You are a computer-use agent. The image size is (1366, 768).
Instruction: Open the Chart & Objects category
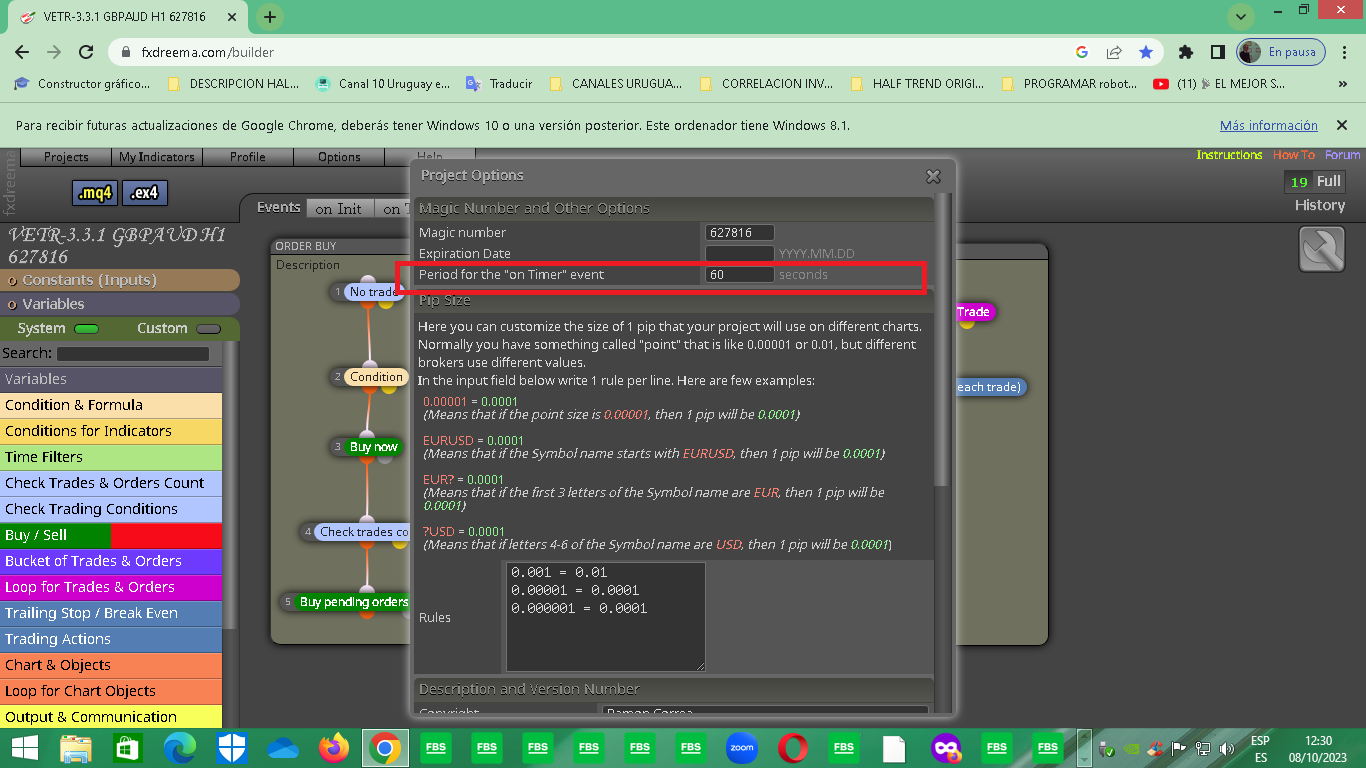[111, 665]
